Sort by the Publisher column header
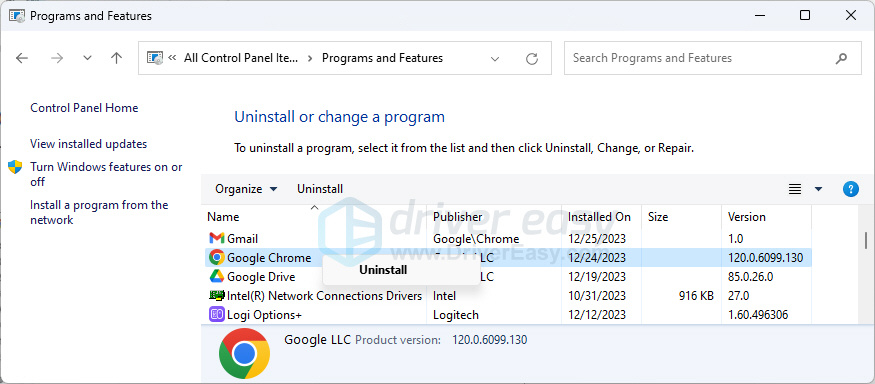The image size is (875, 384). [458, 217]
